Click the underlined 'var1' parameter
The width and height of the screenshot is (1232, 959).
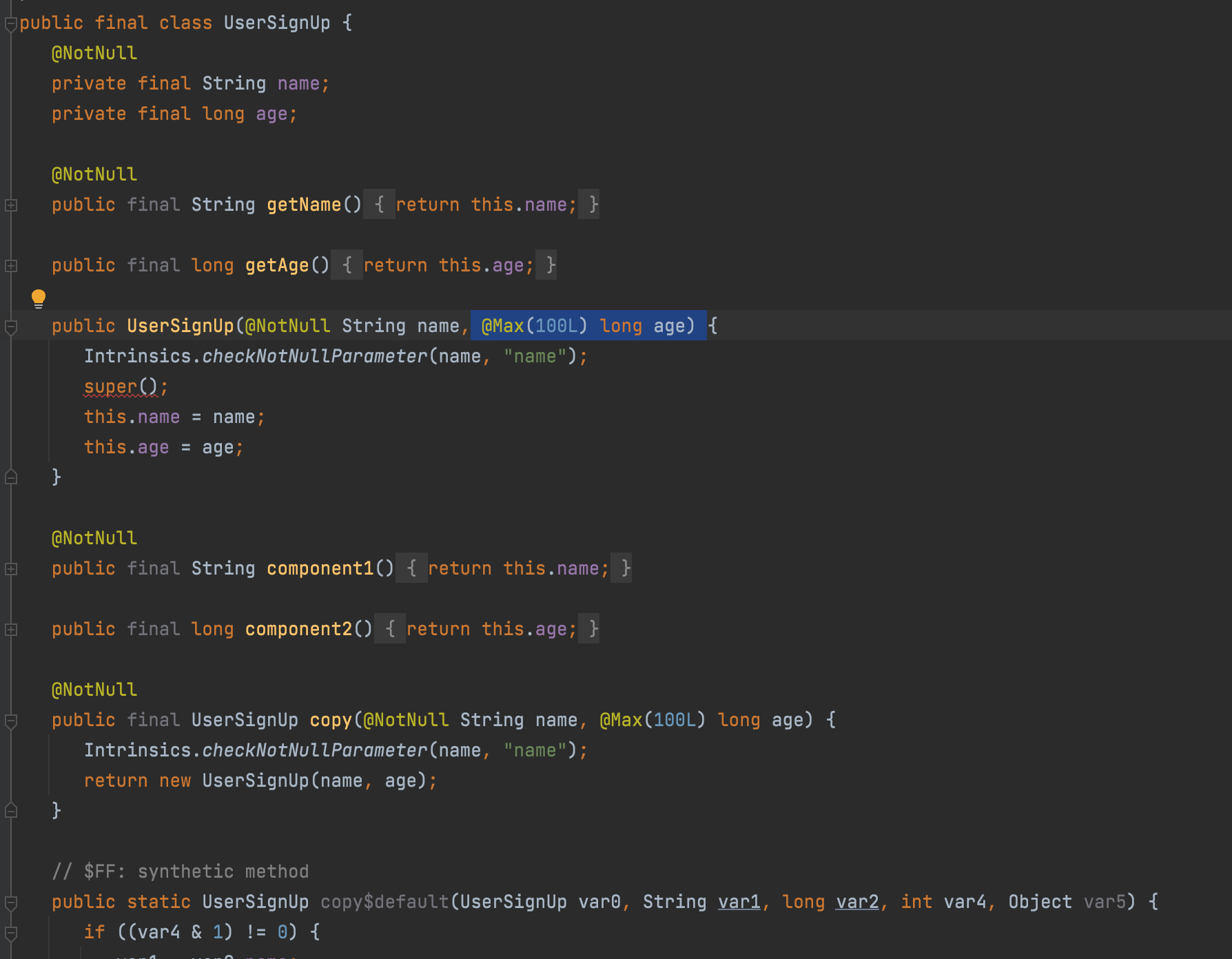tap(739, 902)
